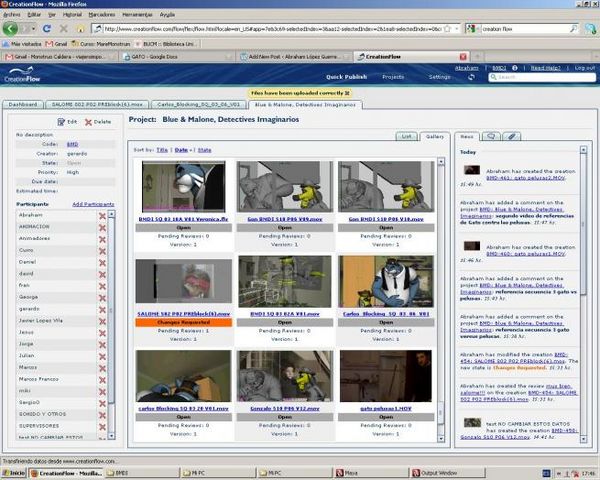
Task: Open the SALOME 002 P02 PREblock thumbnail
Action: (184, 281)
